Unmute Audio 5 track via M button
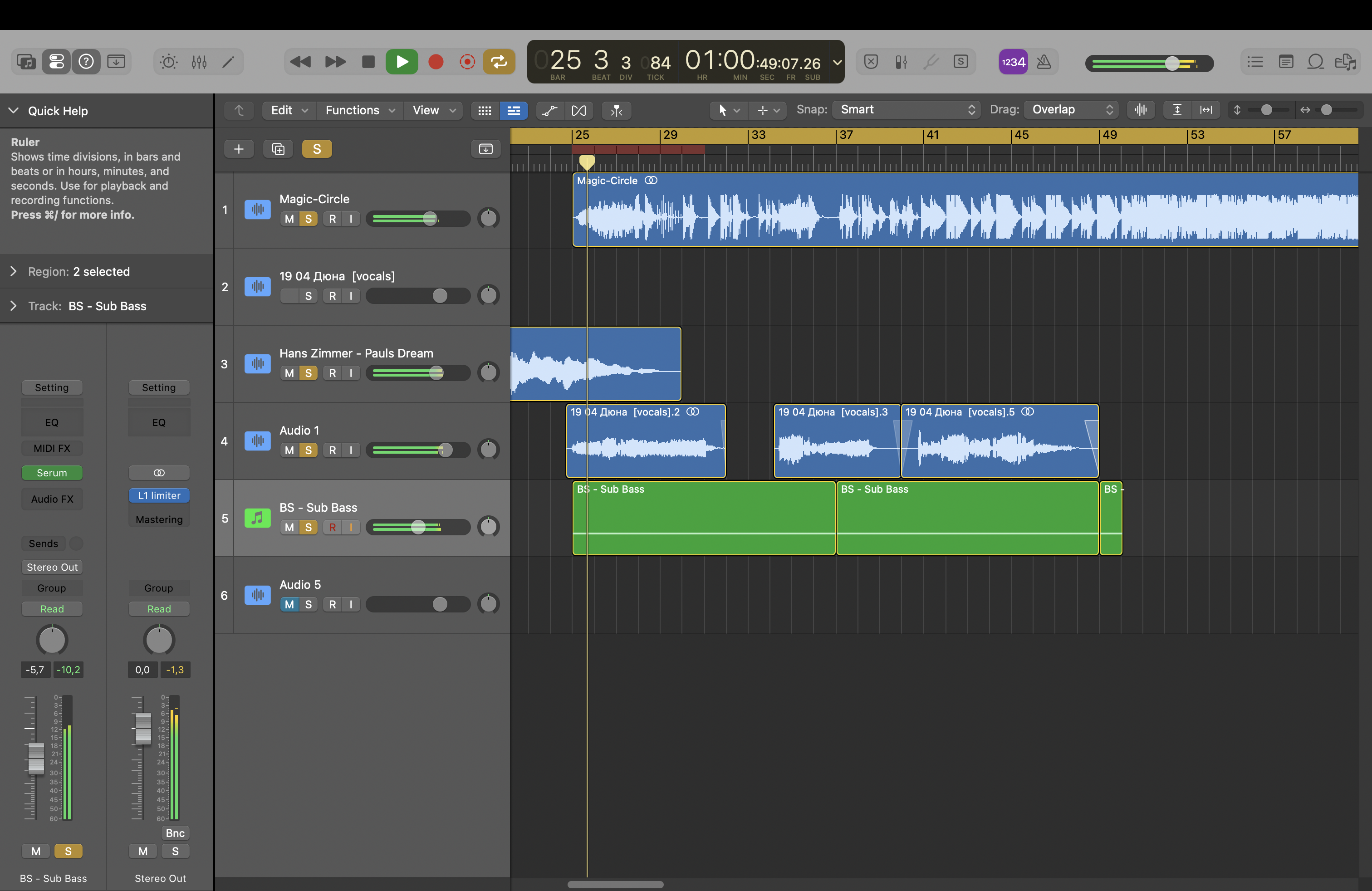The height and width of the screenshot is (891, 1372). pos(289,605)
